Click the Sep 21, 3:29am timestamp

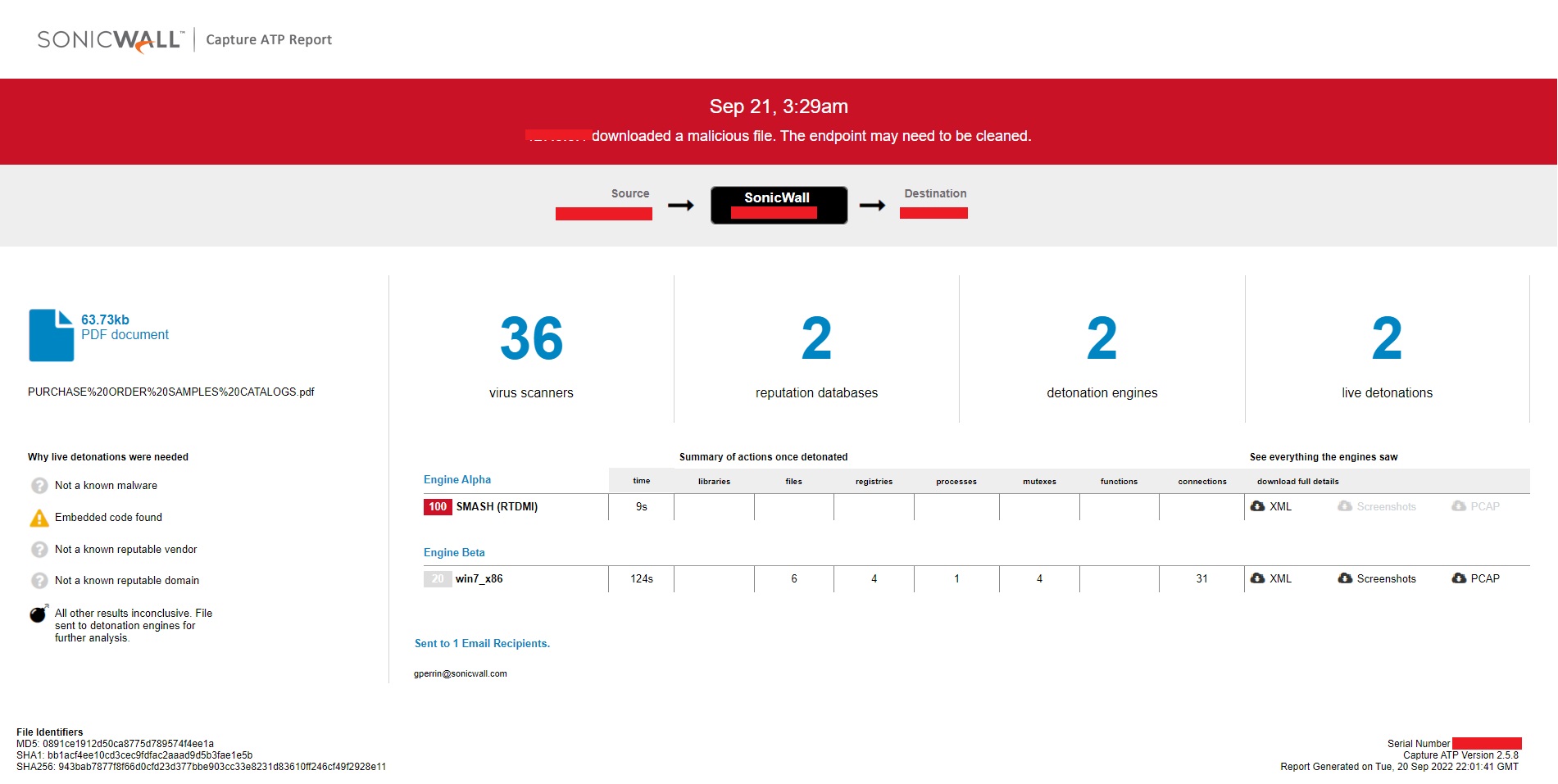[779, 107]
